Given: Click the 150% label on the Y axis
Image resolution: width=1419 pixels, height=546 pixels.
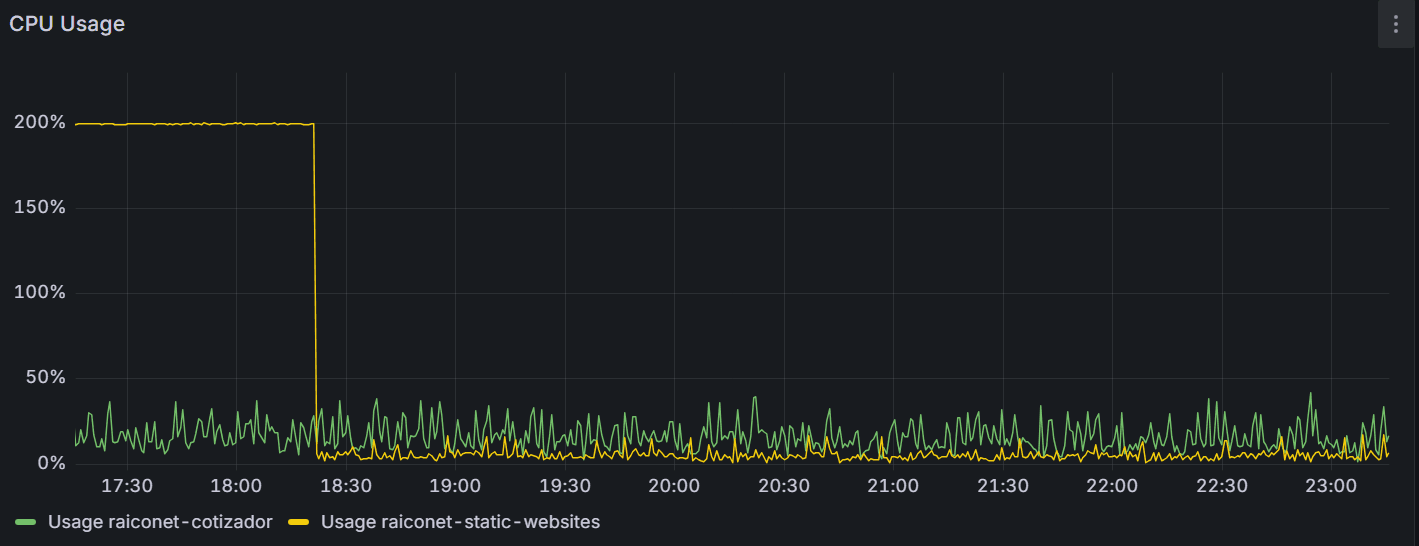Looking at the screenshot, I should click(40, 208).
